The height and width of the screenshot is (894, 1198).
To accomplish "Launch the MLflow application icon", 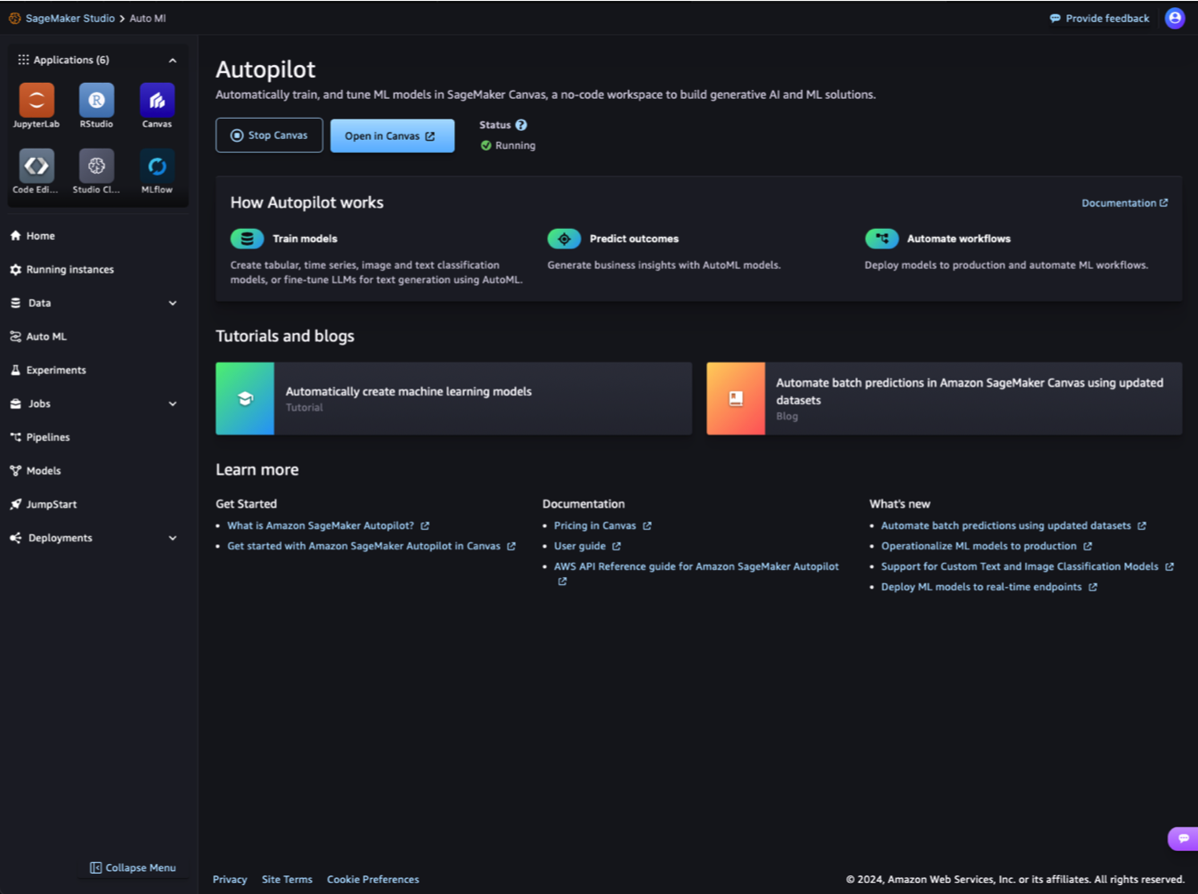I will coord(157,167).
